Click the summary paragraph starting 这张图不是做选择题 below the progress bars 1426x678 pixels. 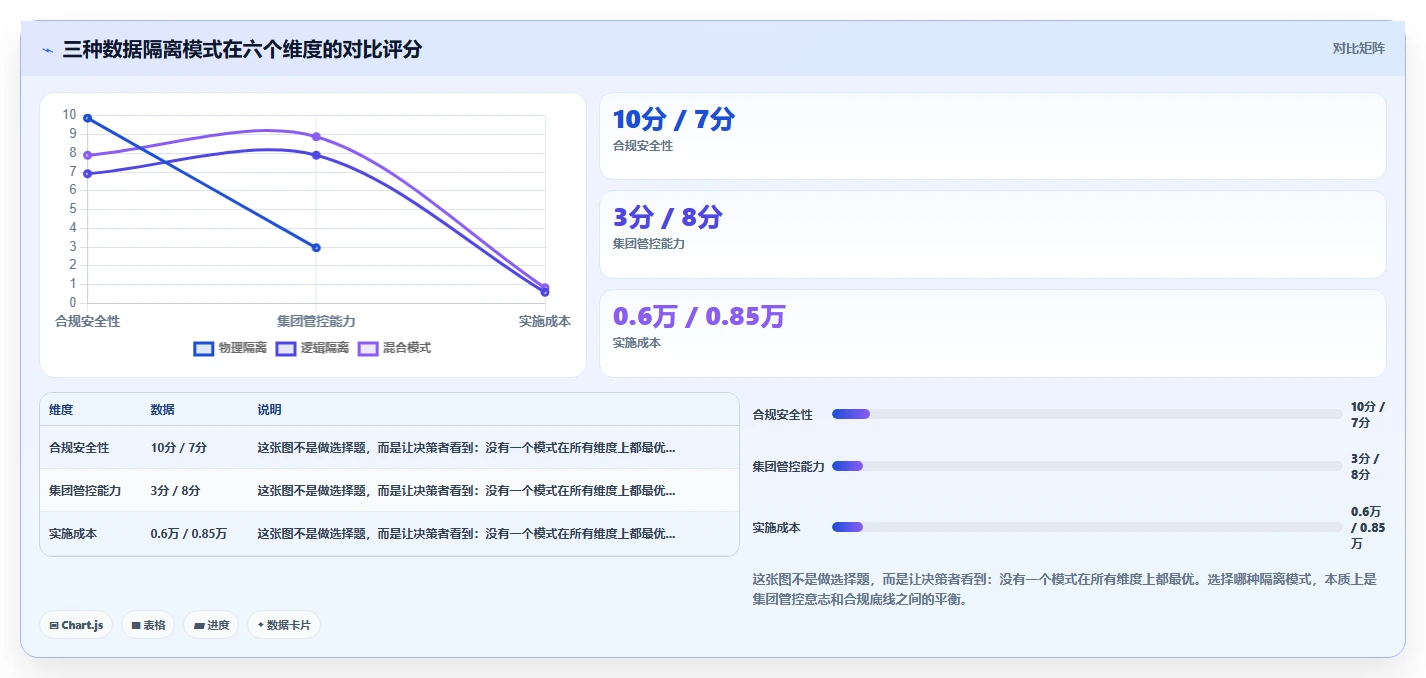click(1065, 590)
